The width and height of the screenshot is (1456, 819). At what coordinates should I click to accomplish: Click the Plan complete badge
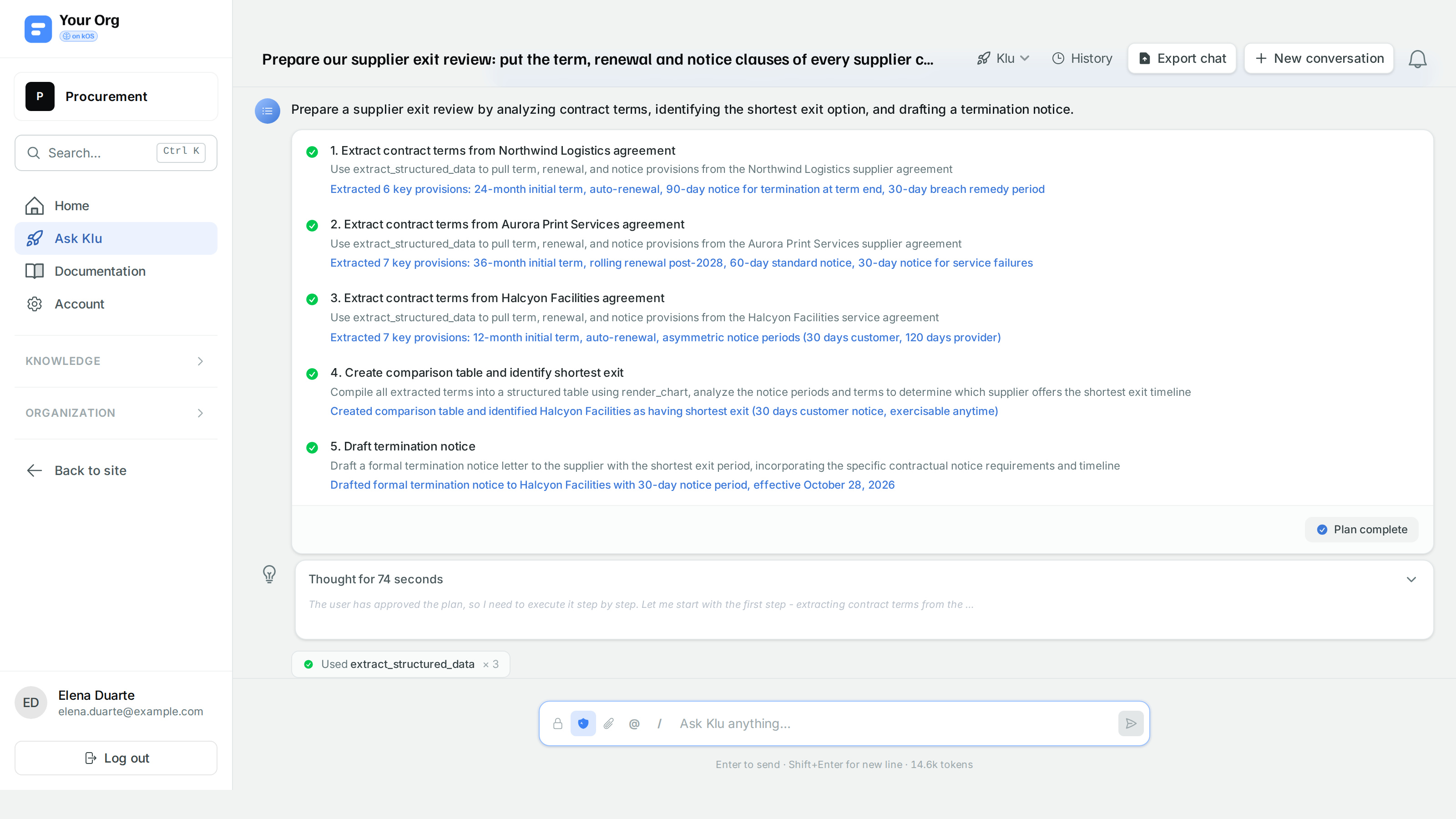tap(1361, 530)
